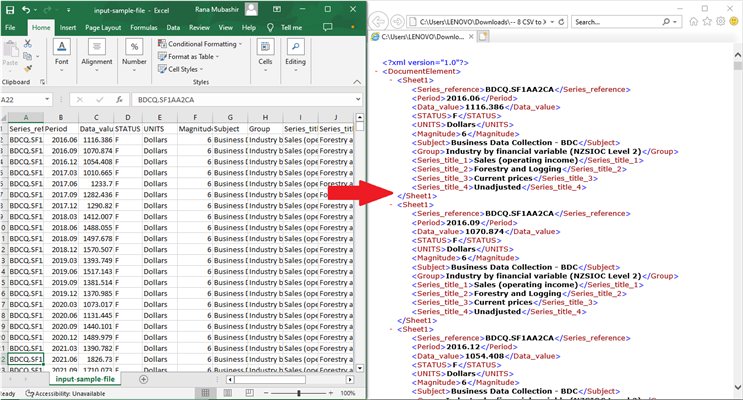Click the Undo arrow in Excel
Viewport: 743px width, 400px height.
pos(26,9)
